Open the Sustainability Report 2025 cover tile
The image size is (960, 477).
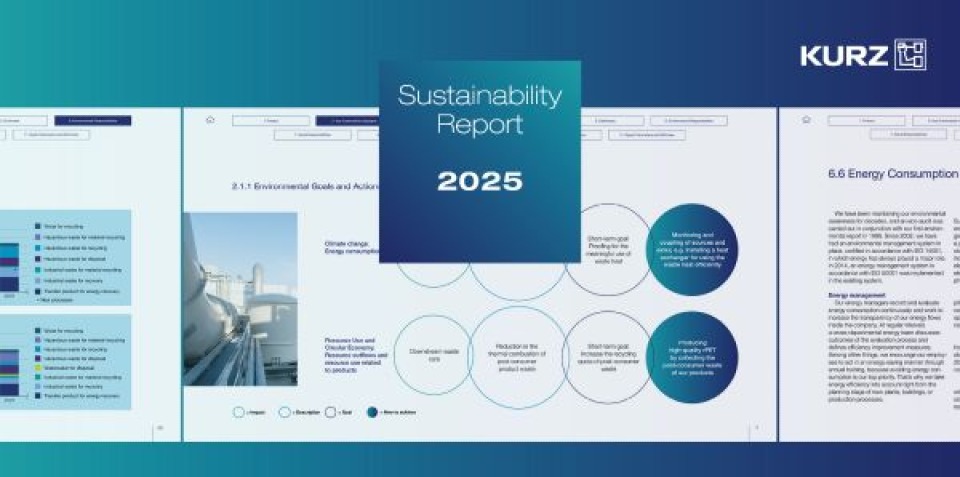tap(480, 162)
